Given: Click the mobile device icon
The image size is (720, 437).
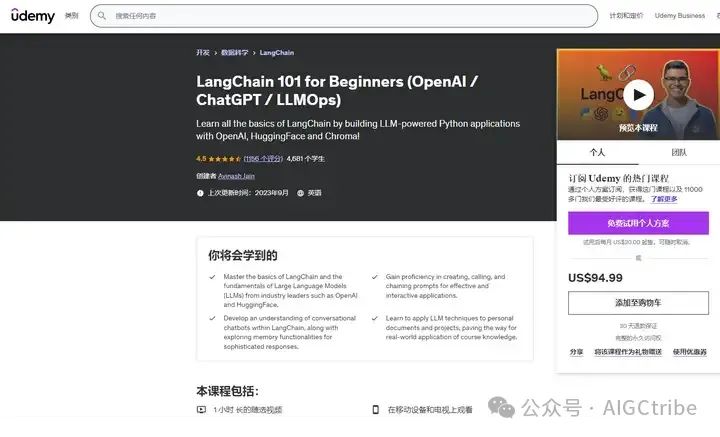Looking at the screenshot, I should click(375, 409).
